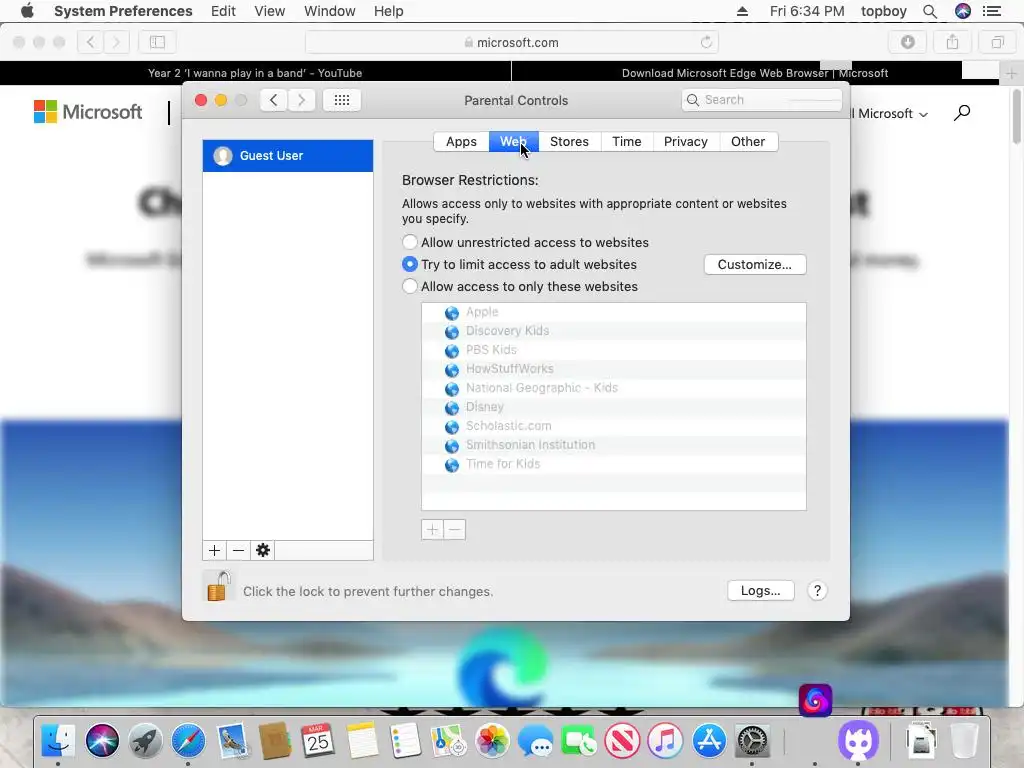The height and width of the screenshot is (768, 1024).
Task: Expand the All Microsoft dropdown
Action: pyautogui.click(x=889, y=114)
